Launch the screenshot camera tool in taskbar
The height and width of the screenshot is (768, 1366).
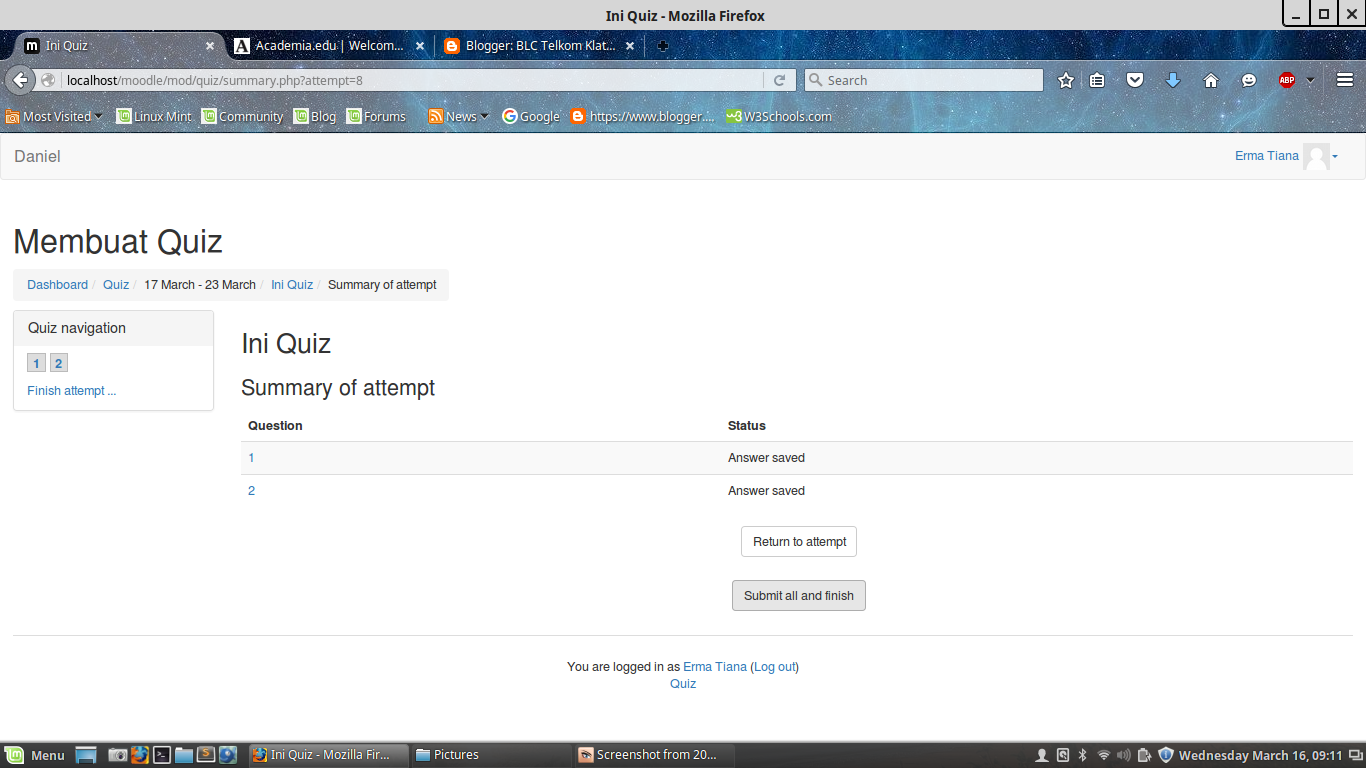point(117,755)
